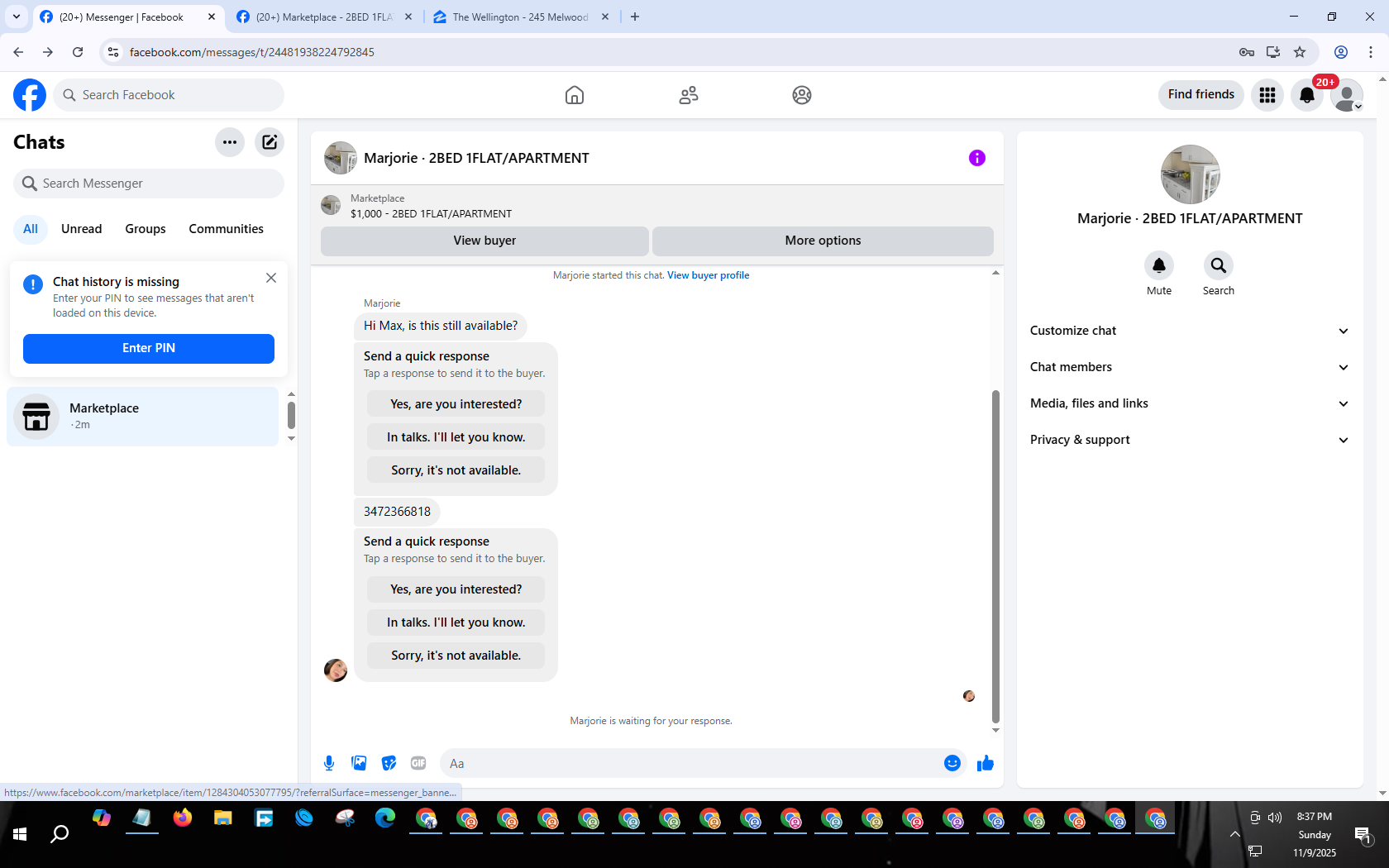Open the Groups icon in top navigation
1389x868 pixels.
(802, 95)
